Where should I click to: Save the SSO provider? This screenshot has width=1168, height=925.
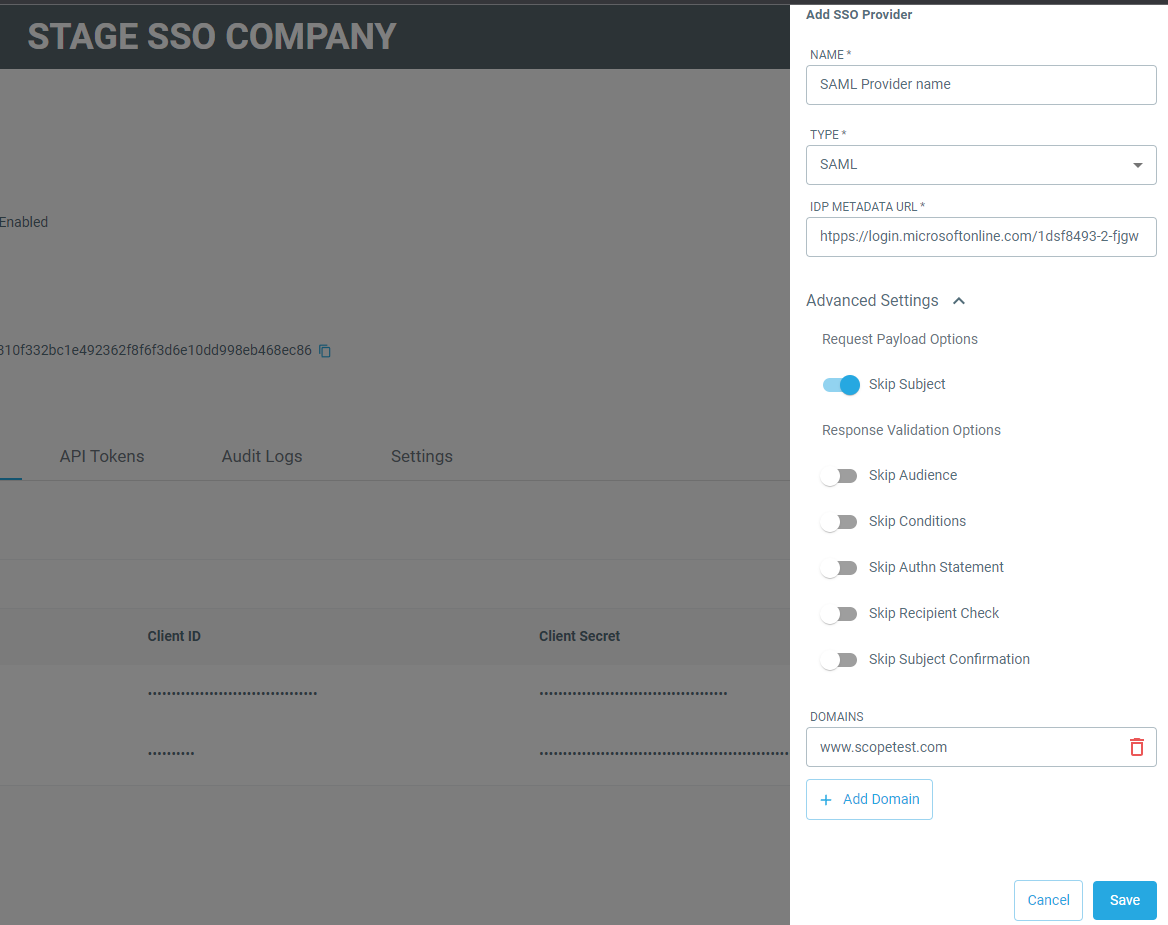point(1125,900)
